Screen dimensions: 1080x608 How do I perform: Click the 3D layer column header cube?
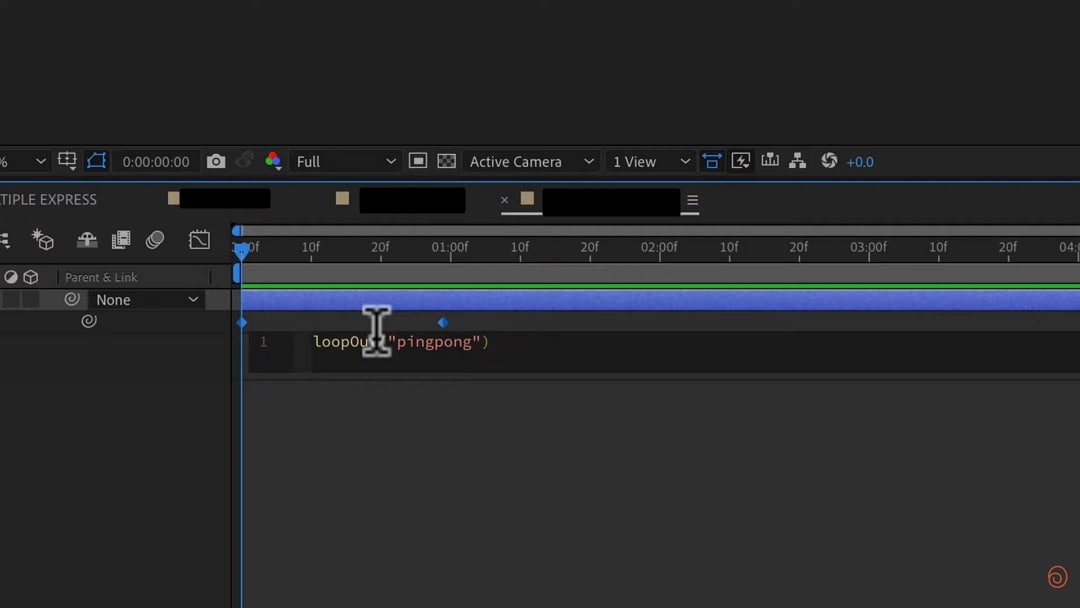click(31, 277)
